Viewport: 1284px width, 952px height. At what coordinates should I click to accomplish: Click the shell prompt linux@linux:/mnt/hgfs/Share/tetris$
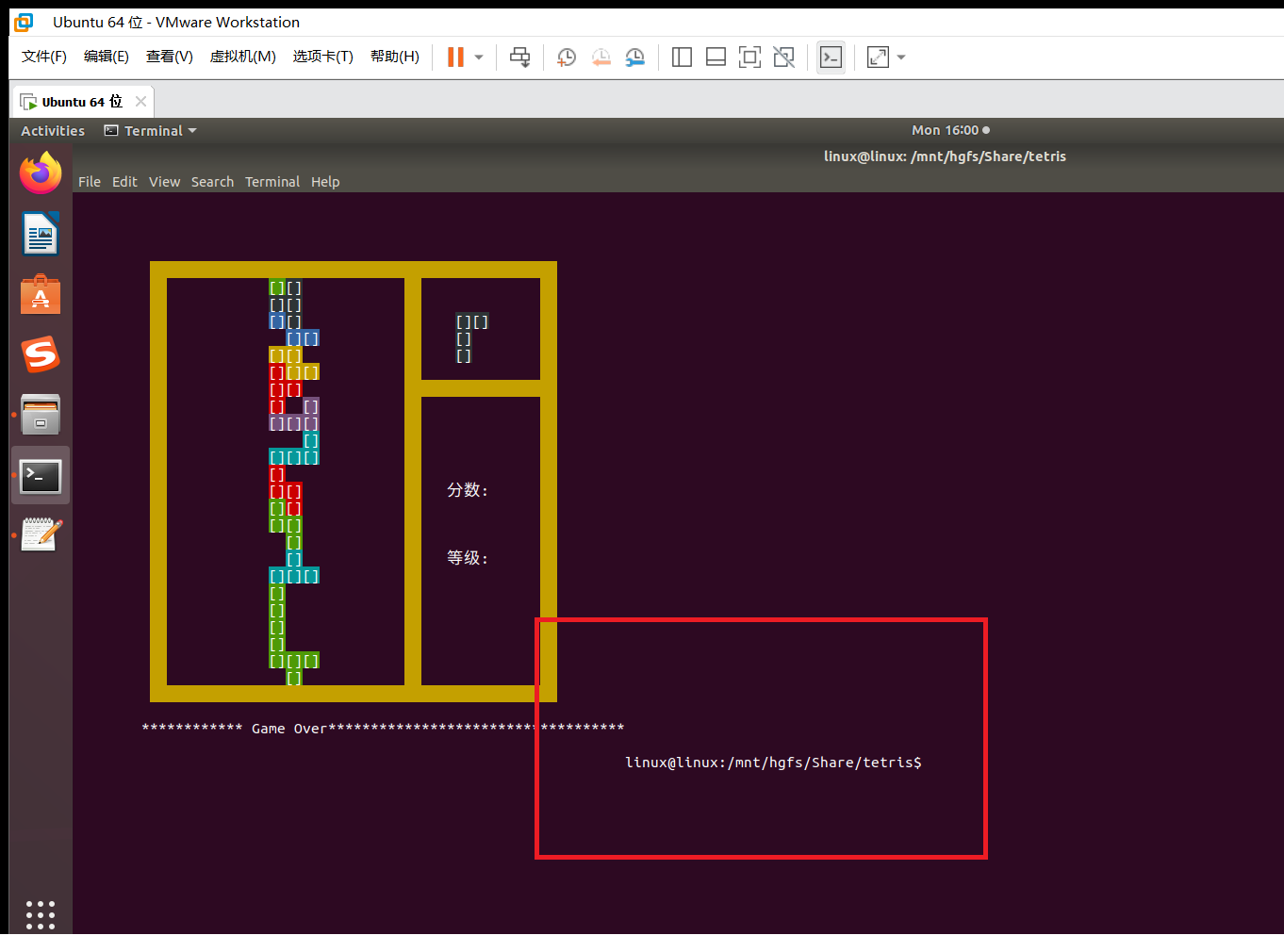pos(773,763)
